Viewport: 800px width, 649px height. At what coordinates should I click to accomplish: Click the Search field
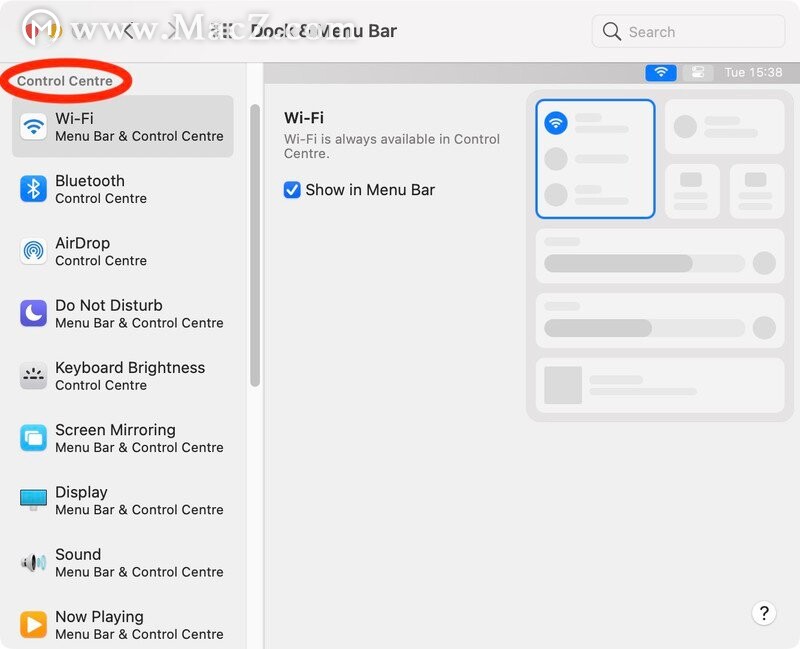pyautogui.click(x=688, y=32)
